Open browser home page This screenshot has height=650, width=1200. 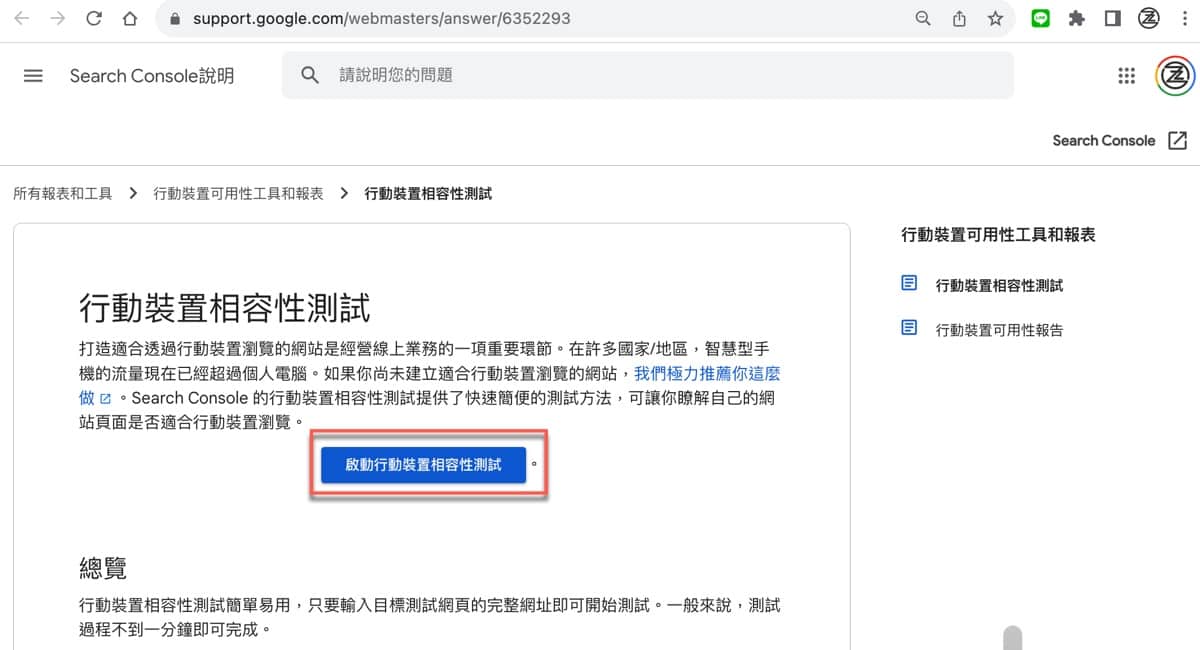pyautogui.click(x=130, y=18)
